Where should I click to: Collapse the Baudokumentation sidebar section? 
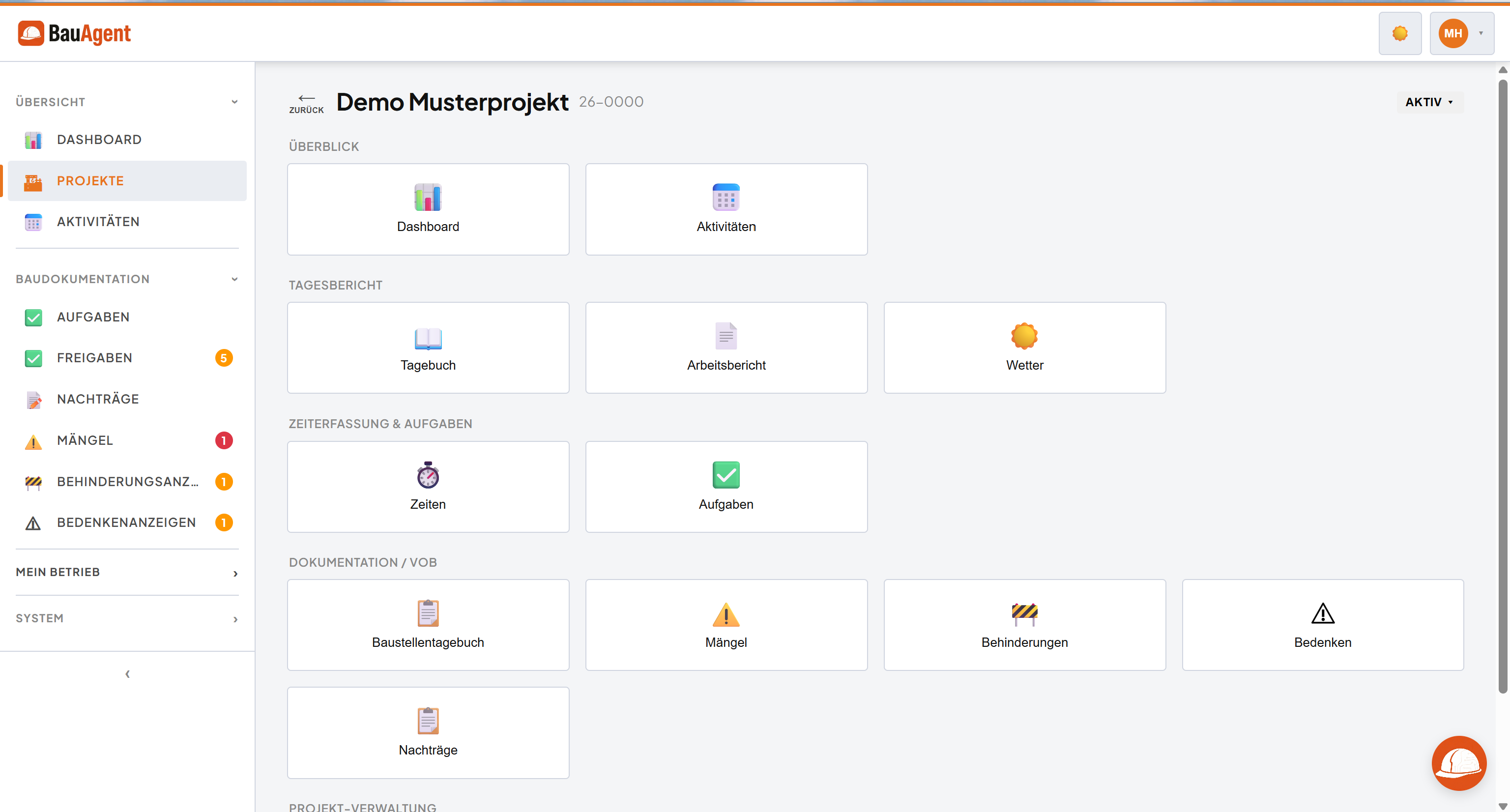pos(234,279)
